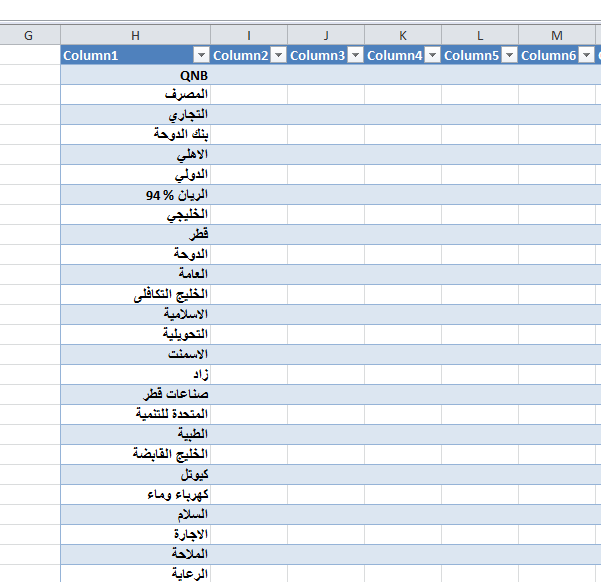The image size is (601, 582).
Task: Select the cell containing الخليجي
Action: 135,215
